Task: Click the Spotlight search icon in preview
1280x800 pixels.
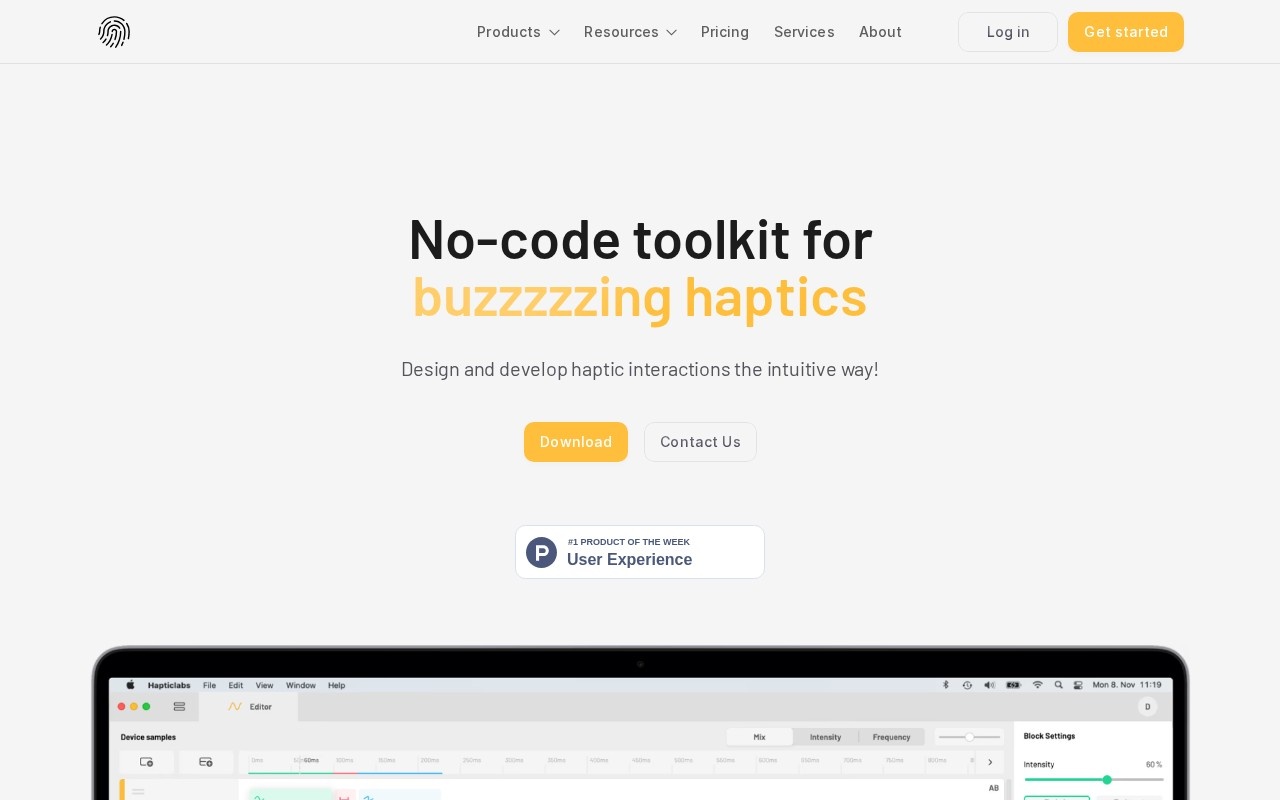Action: click(1059, 685)
